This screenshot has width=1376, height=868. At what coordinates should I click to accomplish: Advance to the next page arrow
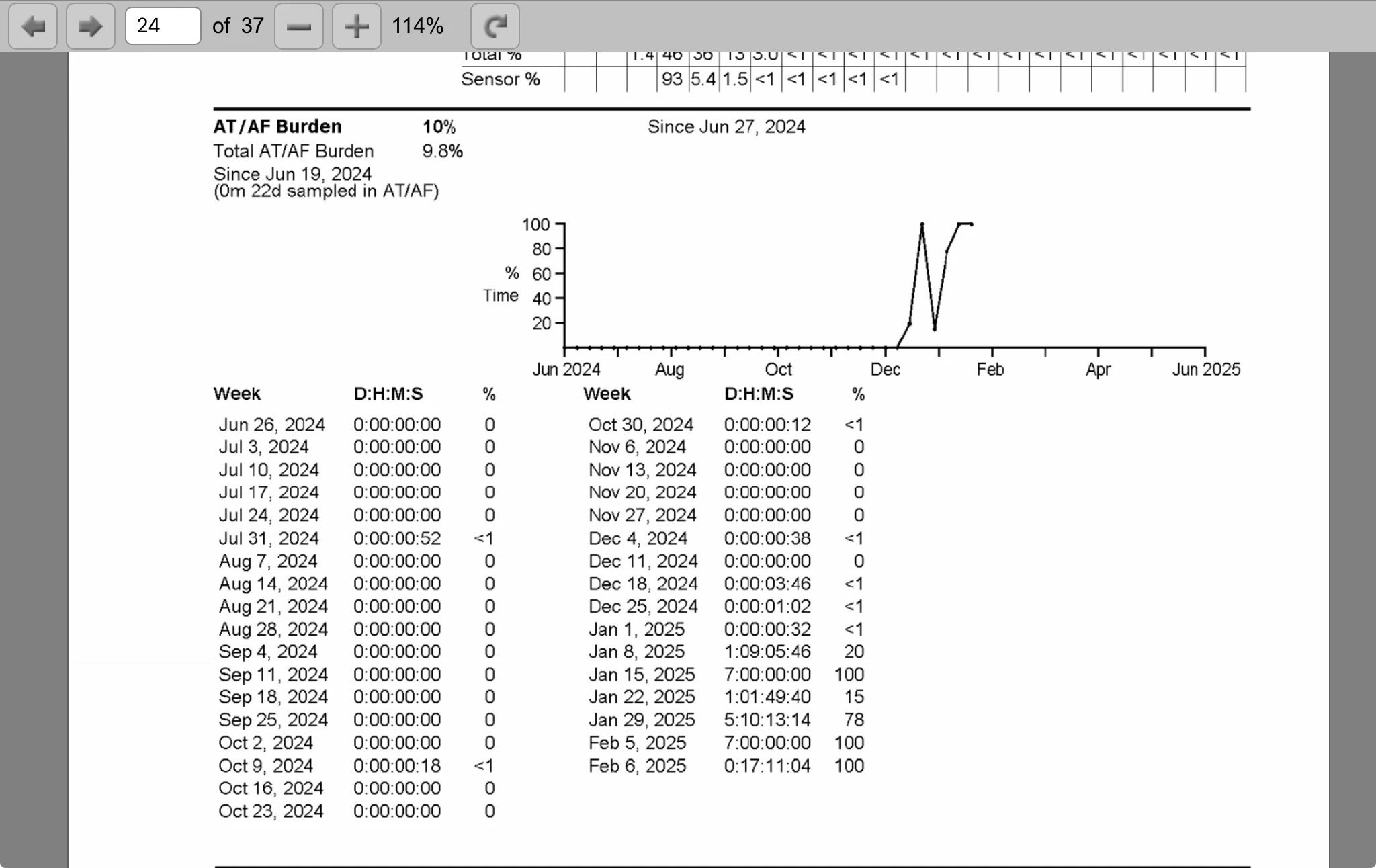click(90, 26)
